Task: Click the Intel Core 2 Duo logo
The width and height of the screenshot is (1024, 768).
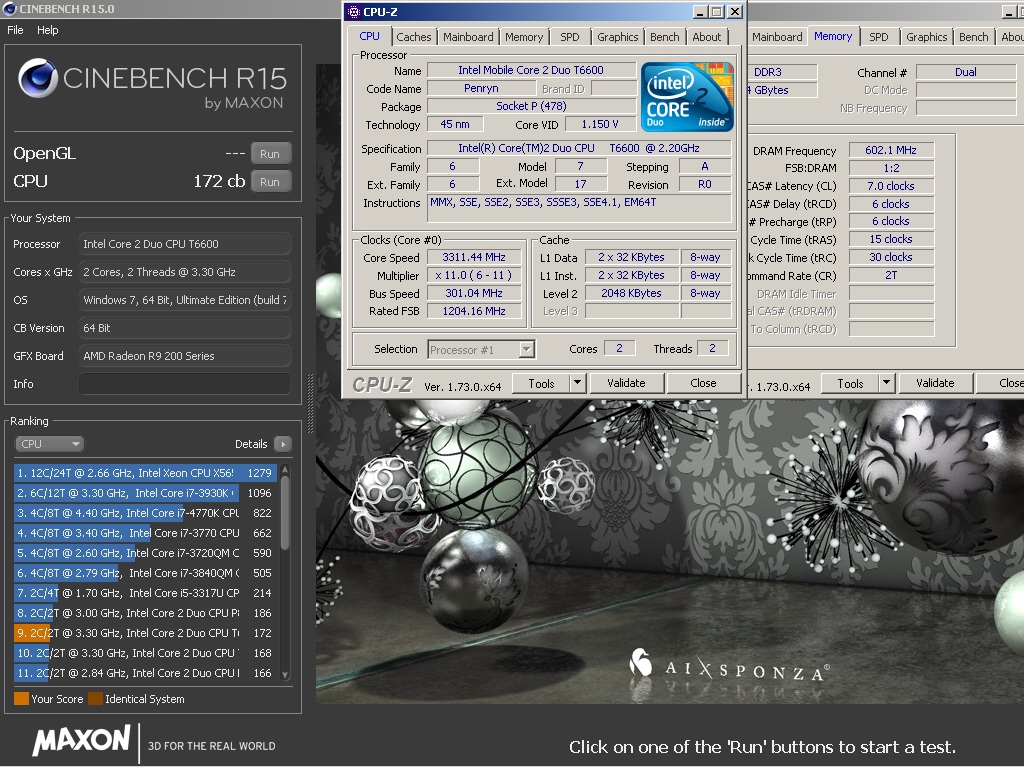Action: click(x=687, y=97)
